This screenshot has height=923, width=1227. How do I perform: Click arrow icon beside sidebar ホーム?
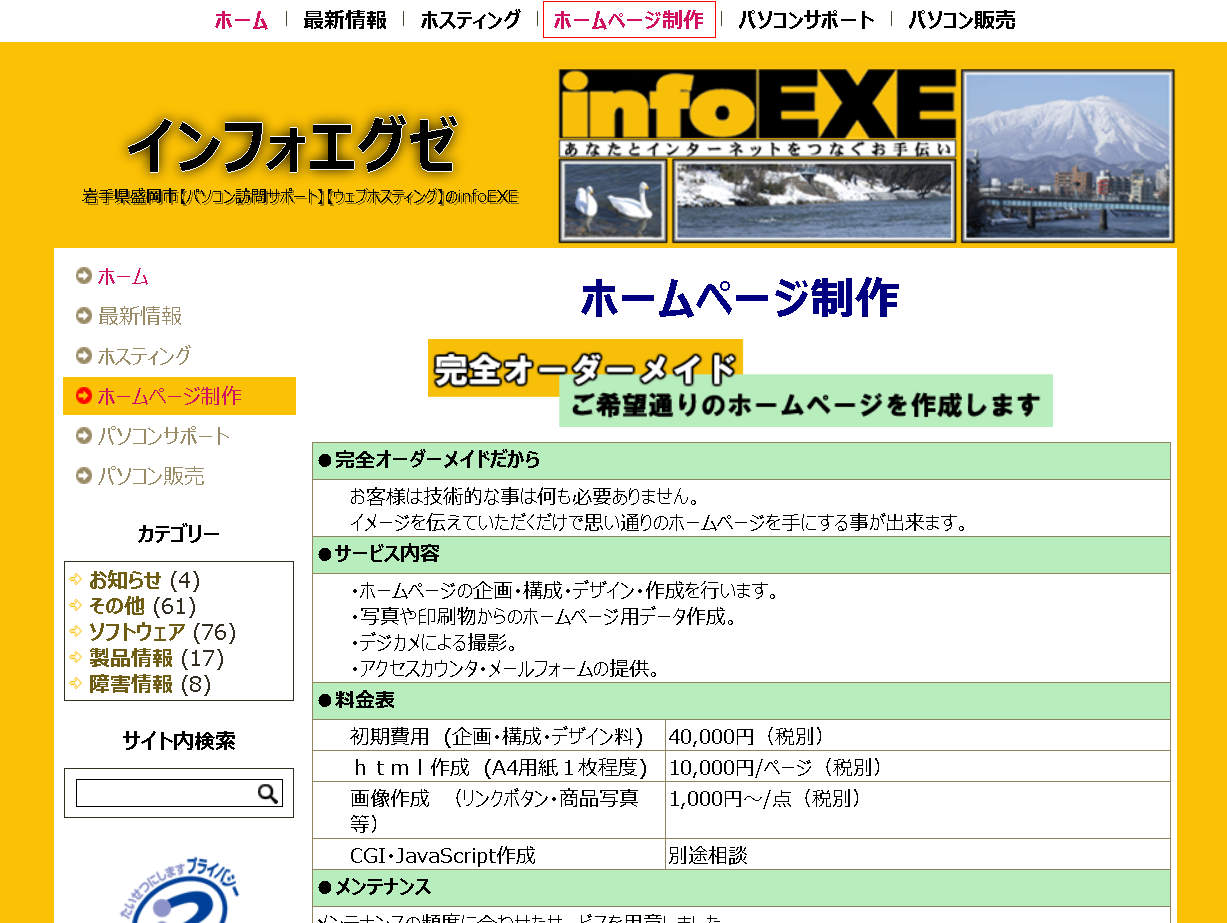tap(84, 276)
